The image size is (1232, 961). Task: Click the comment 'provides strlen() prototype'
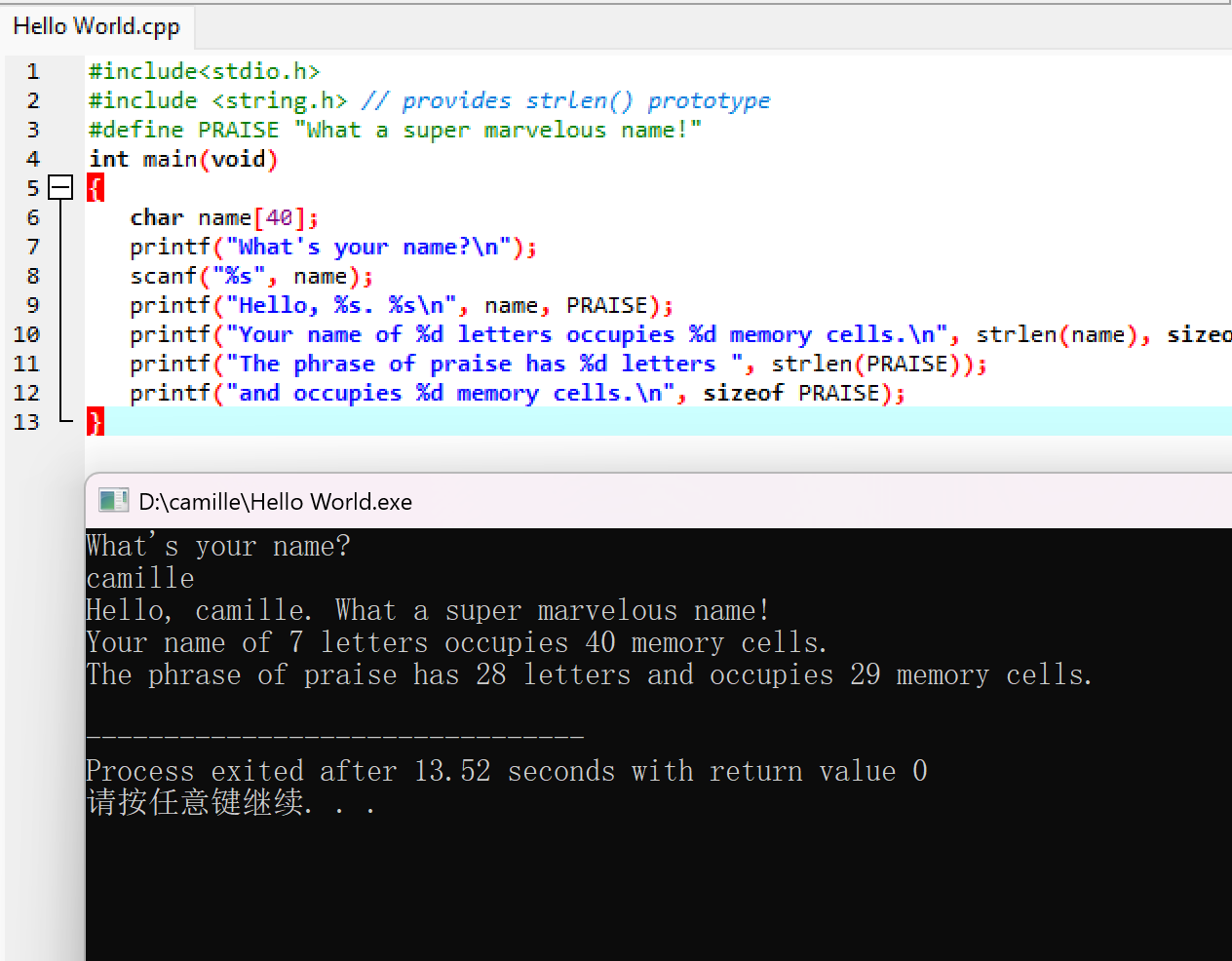click(586, 100)
